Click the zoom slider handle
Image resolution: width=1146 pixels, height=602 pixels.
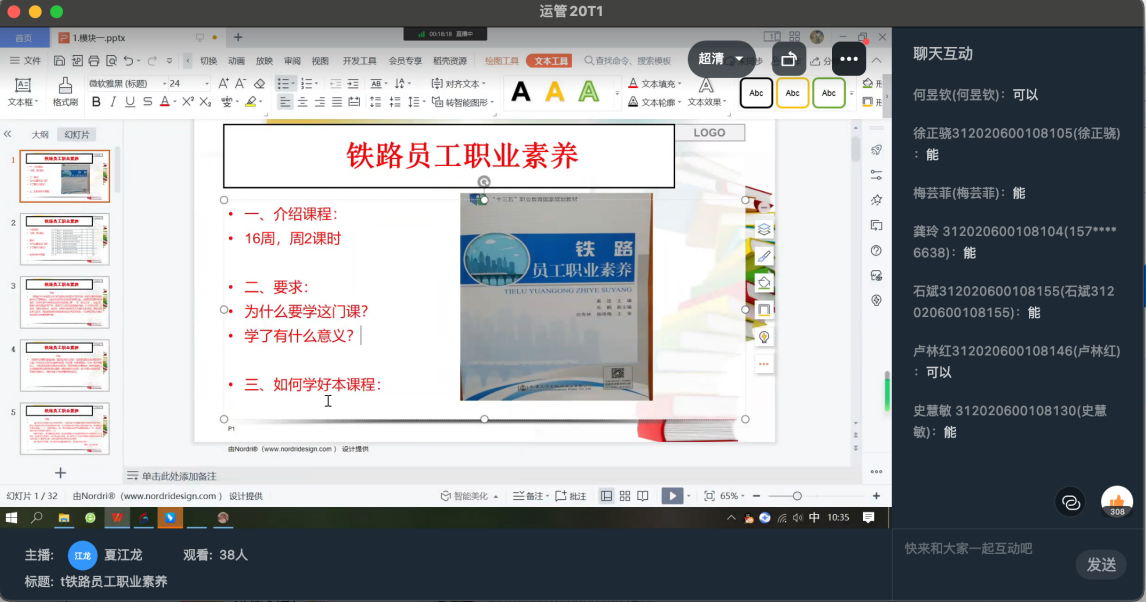[x=797, y=496]
